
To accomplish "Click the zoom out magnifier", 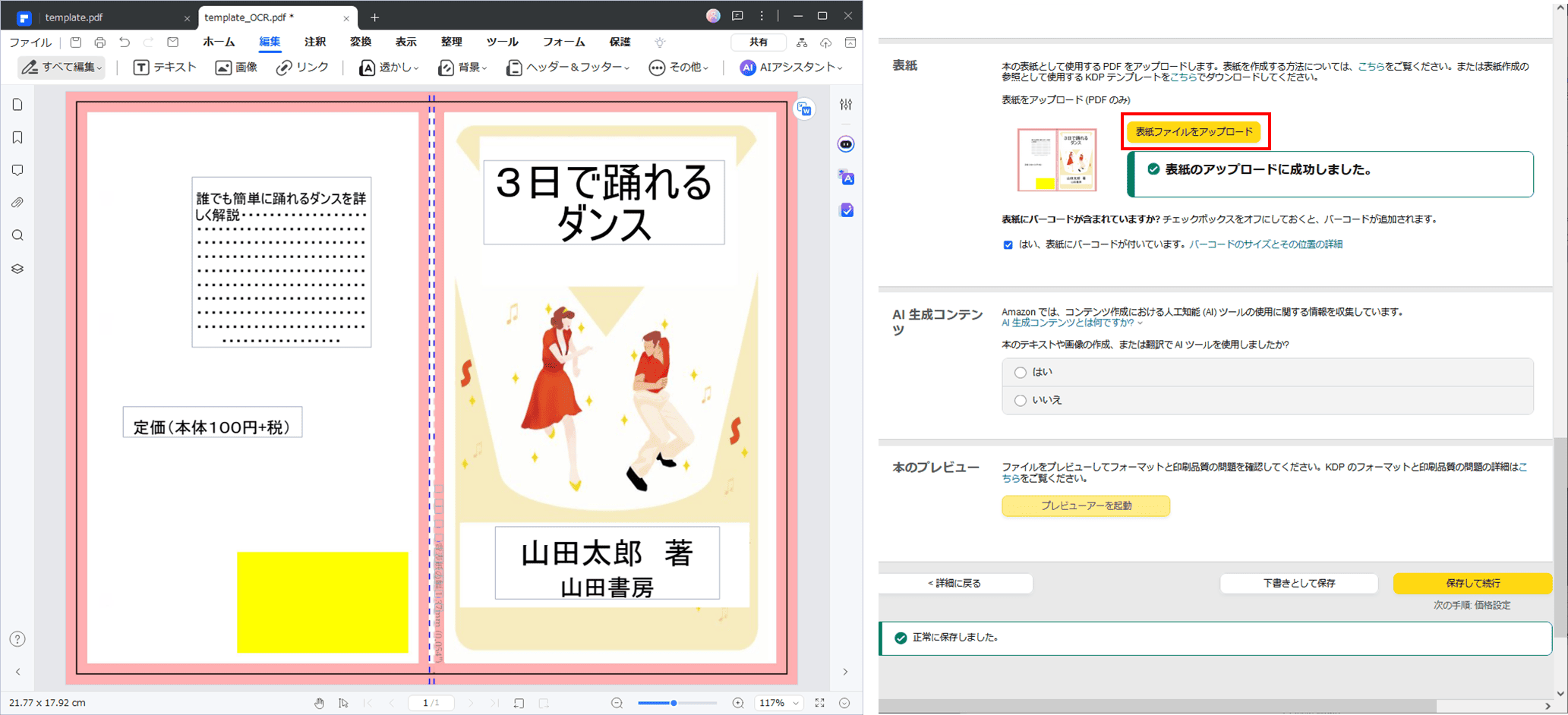I will coord(617,703).
